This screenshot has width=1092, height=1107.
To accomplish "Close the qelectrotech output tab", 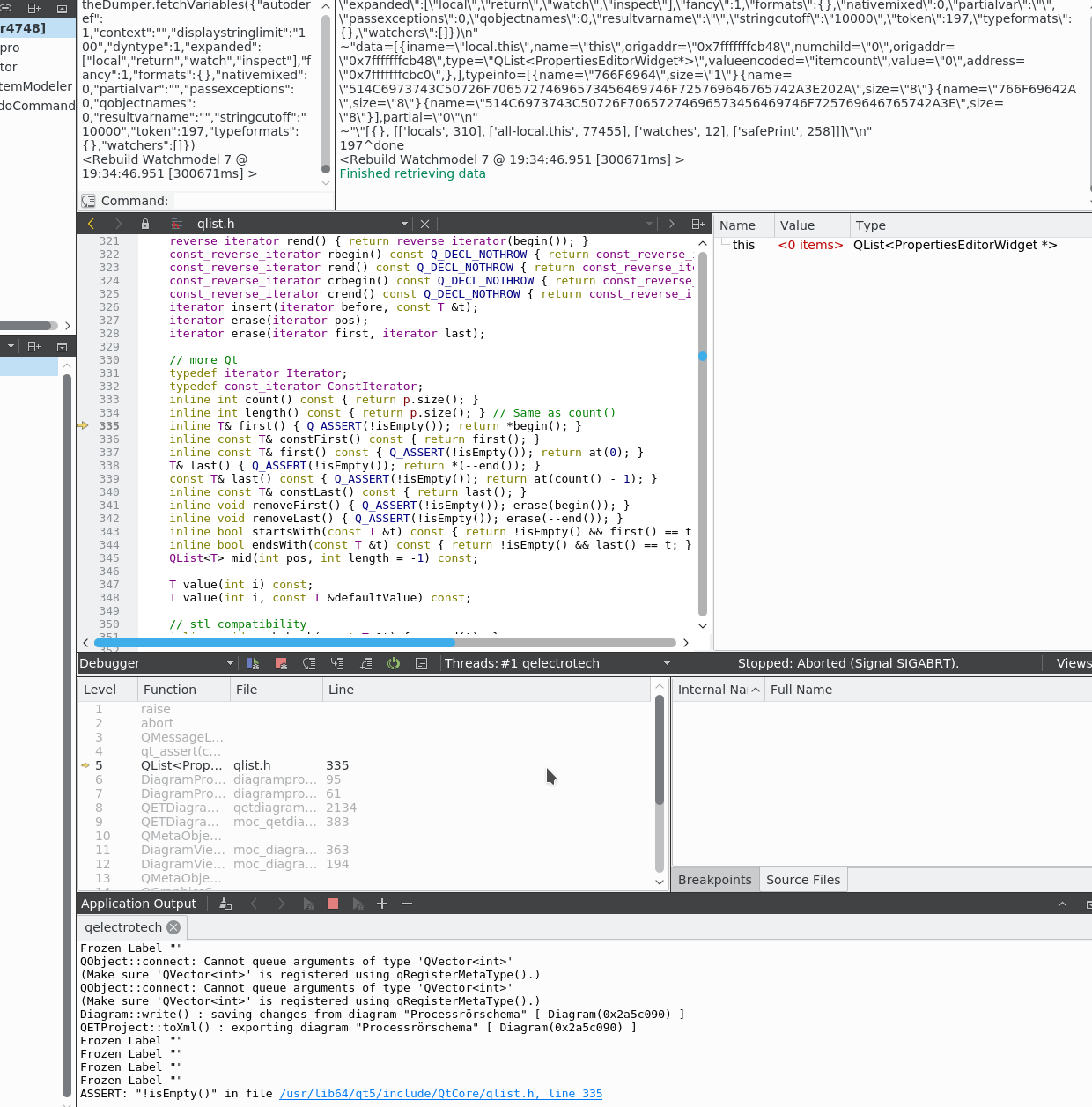I will tap(173, 927).
